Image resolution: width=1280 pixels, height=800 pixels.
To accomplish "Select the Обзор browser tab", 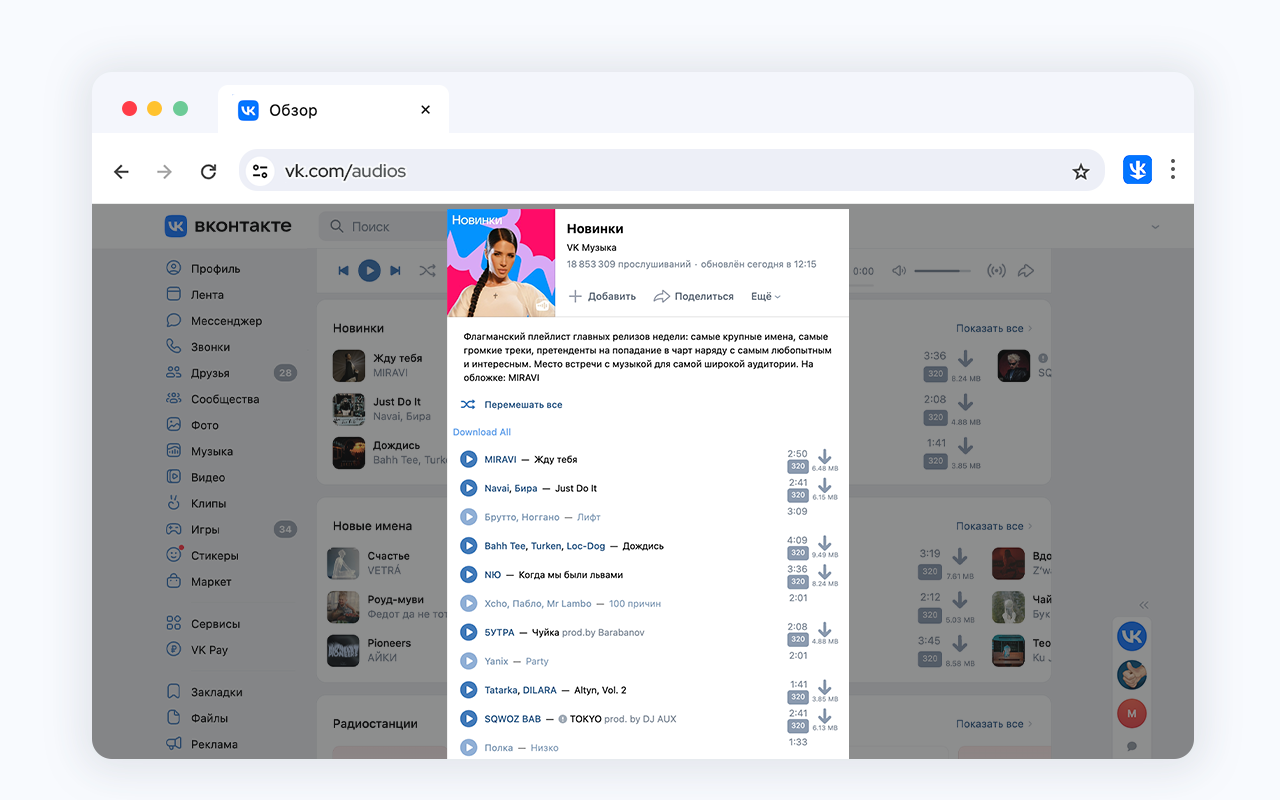I will [x=333, y=110].
